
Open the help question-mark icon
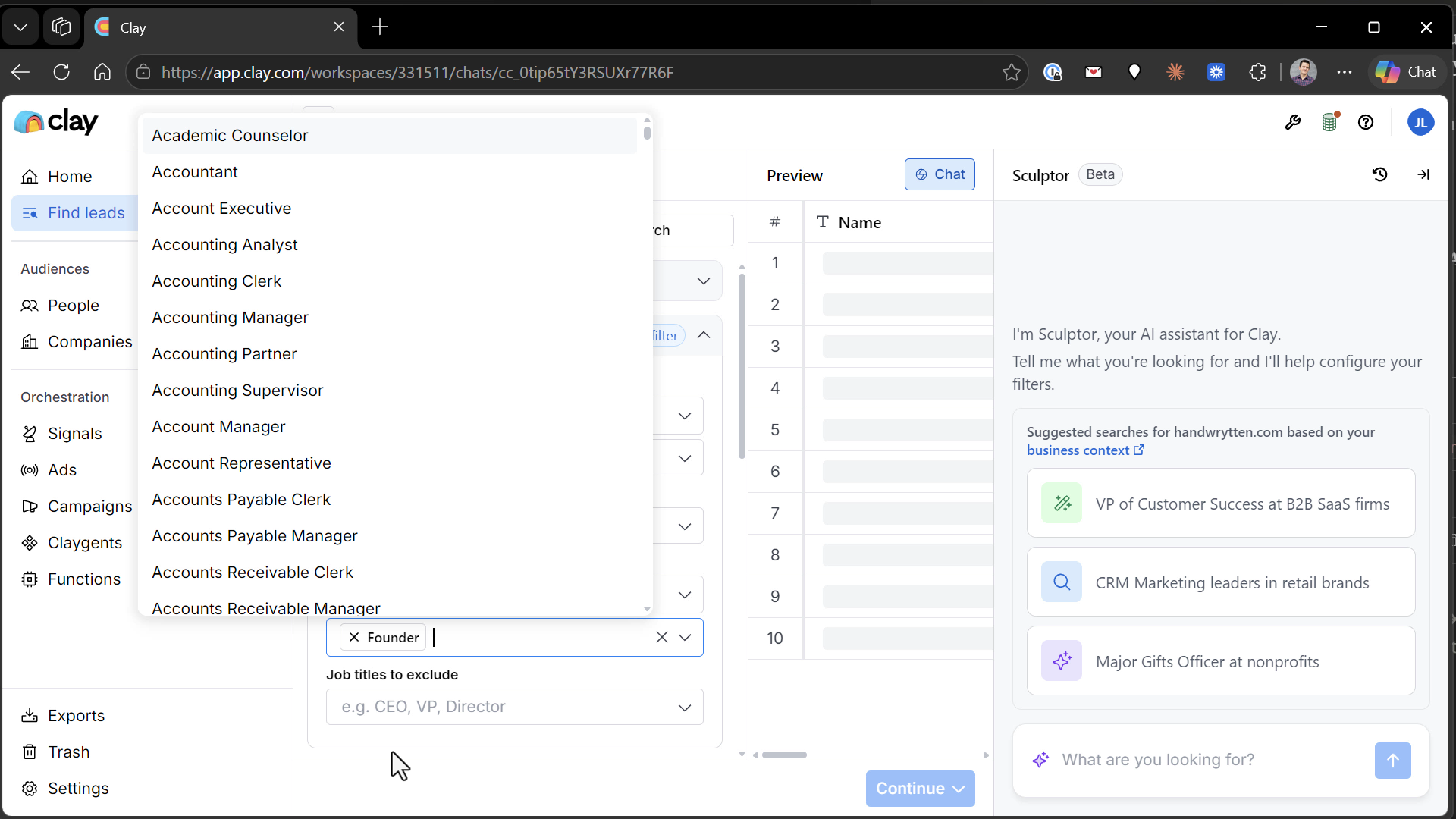1366,122
